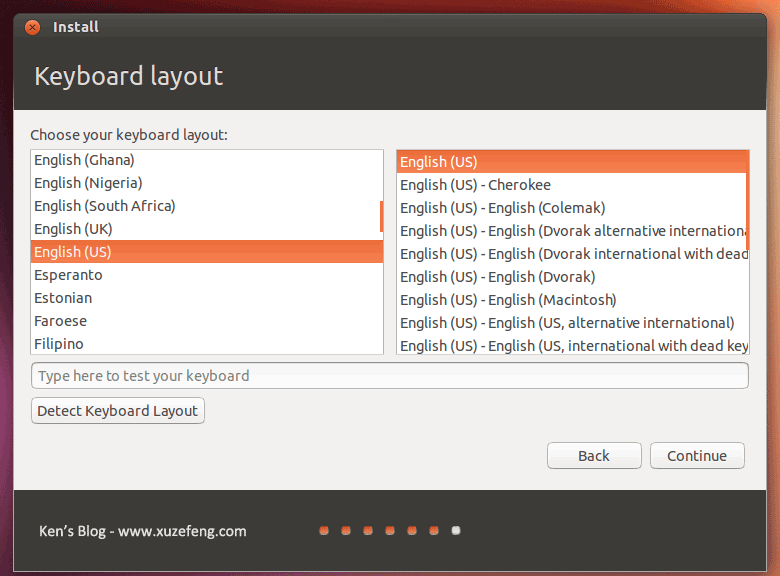780x576 pixels.
Task: Pick Dvorak alternative international variant
Action: pos(572,231)
